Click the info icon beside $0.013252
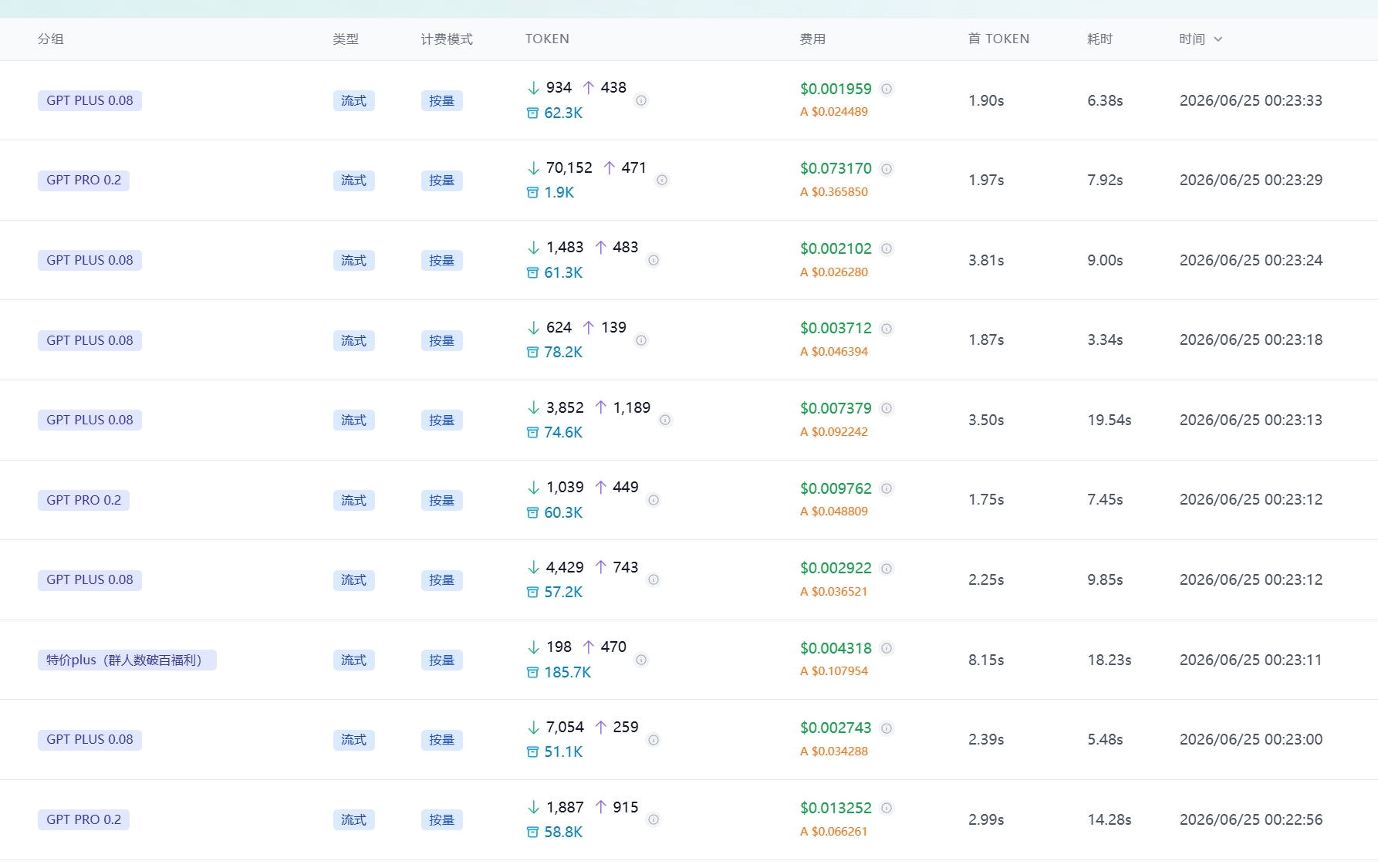The height and width of the screenshot is (868, 1378). [887, 808]
